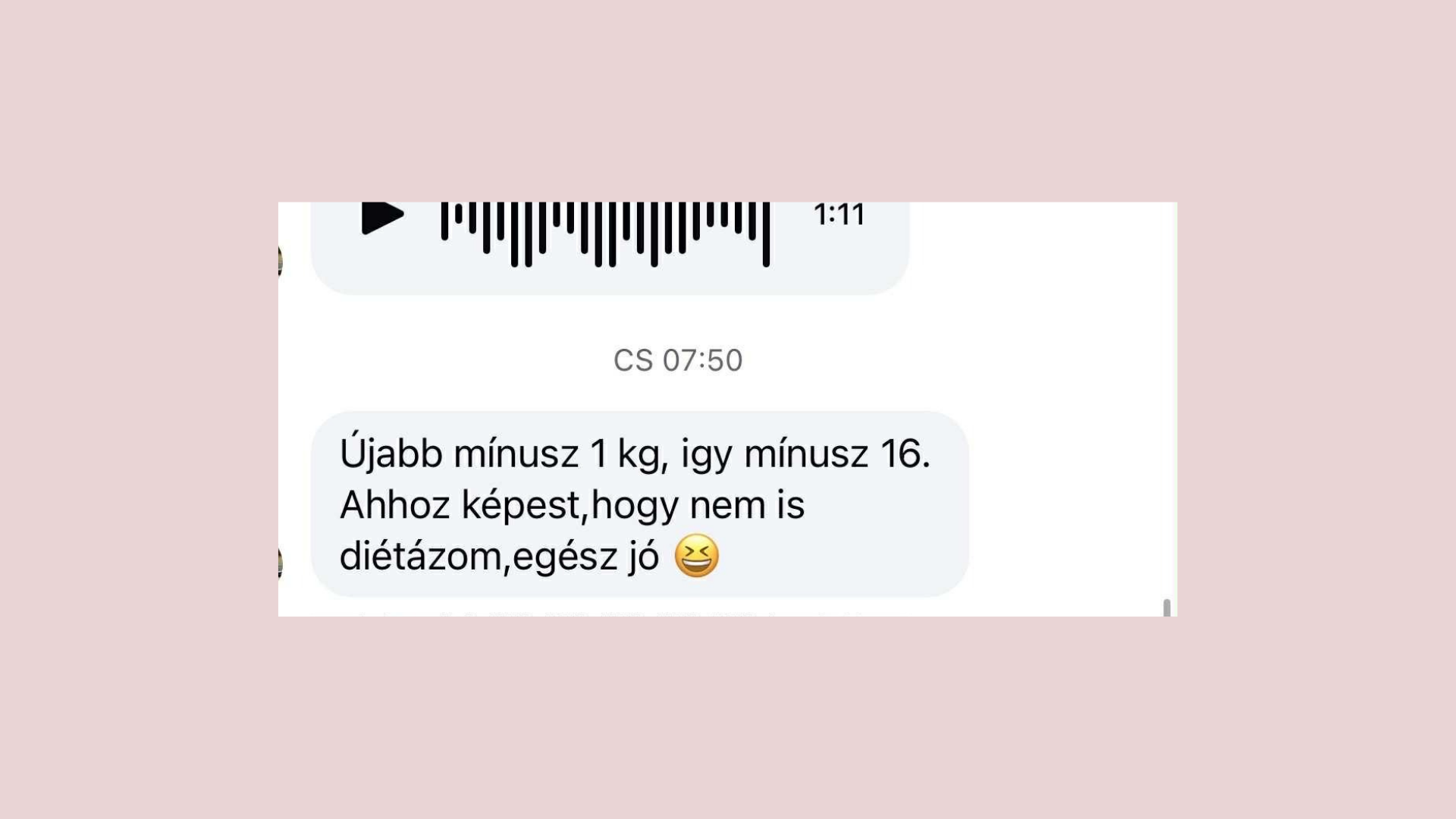Click the sender avatar beside the text message
The height and width of the screenshot is (819, 1456).
pos(280,563)
